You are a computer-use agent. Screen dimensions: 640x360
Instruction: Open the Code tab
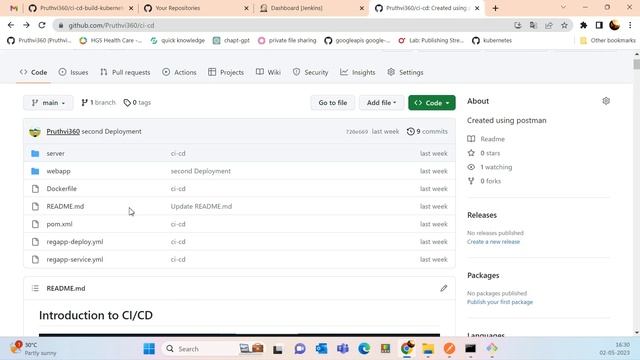[33, 72]
